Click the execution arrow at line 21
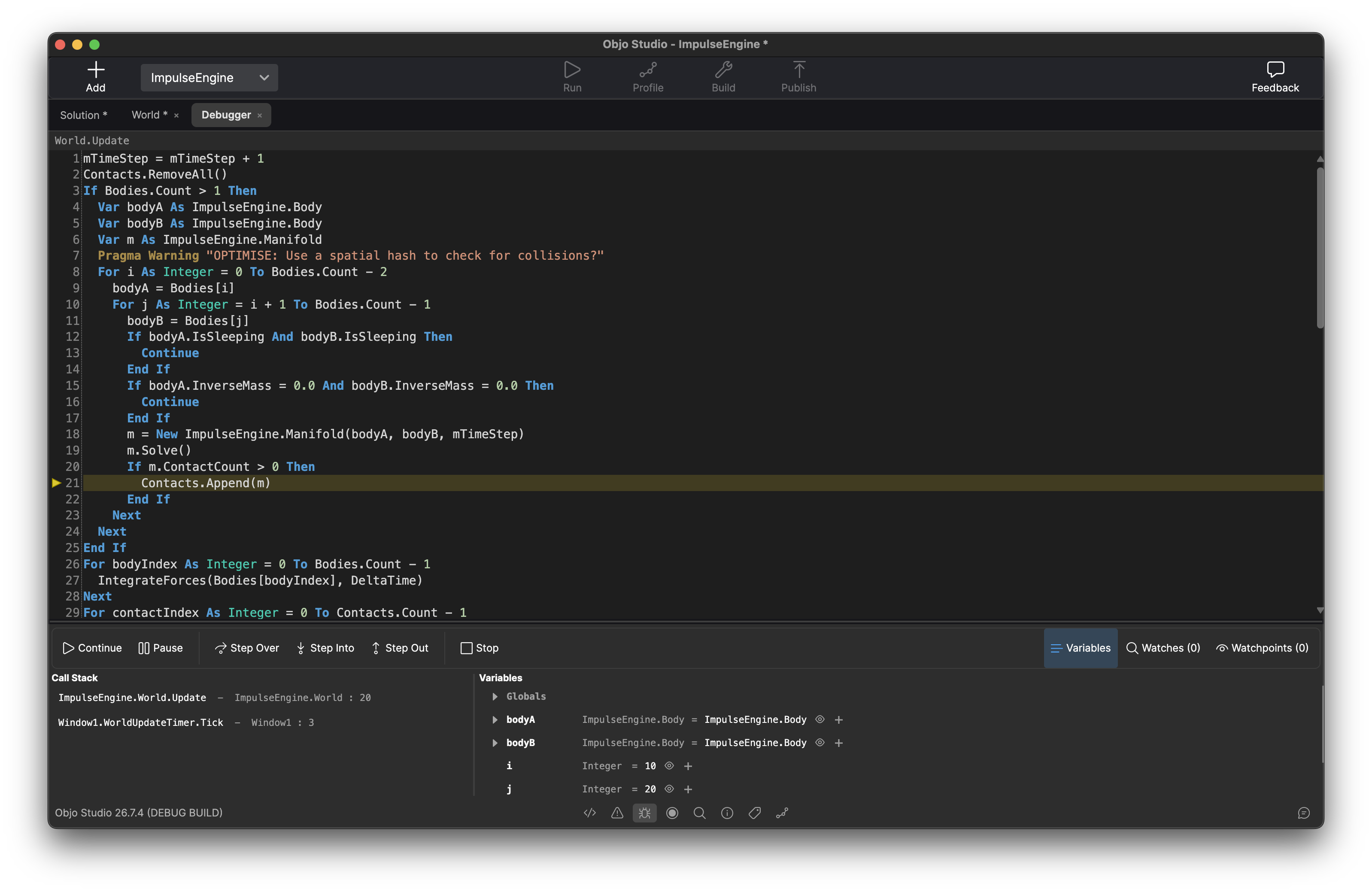 pos(57,482)
